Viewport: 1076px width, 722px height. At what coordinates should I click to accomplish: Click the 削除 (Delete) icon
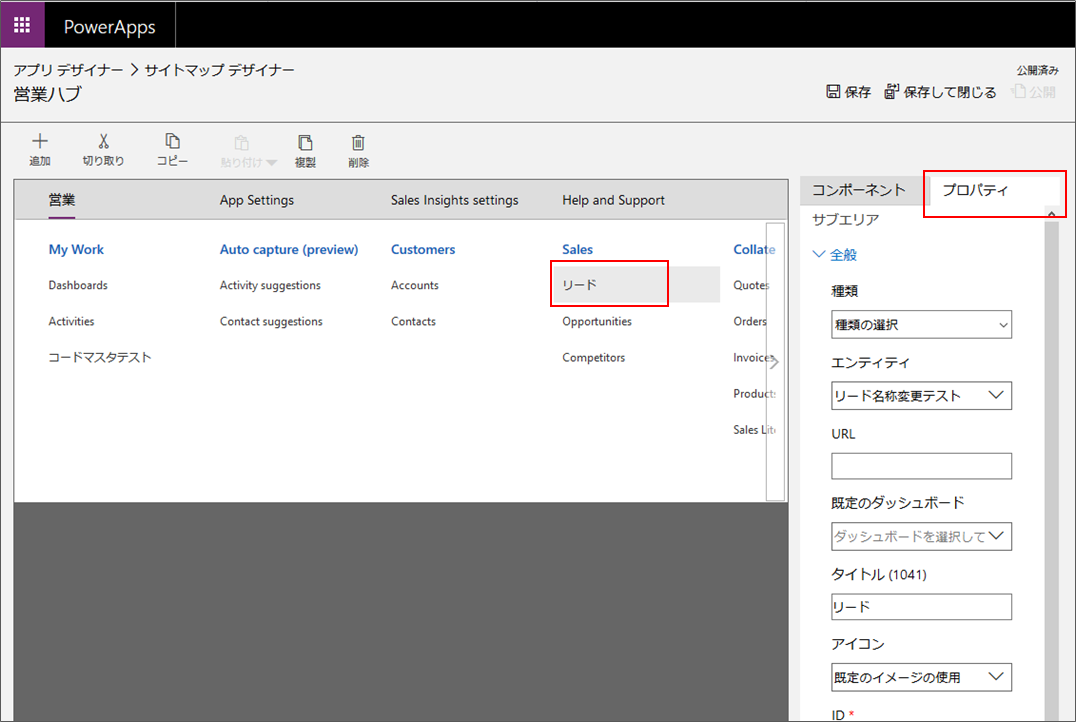[358, 148]
